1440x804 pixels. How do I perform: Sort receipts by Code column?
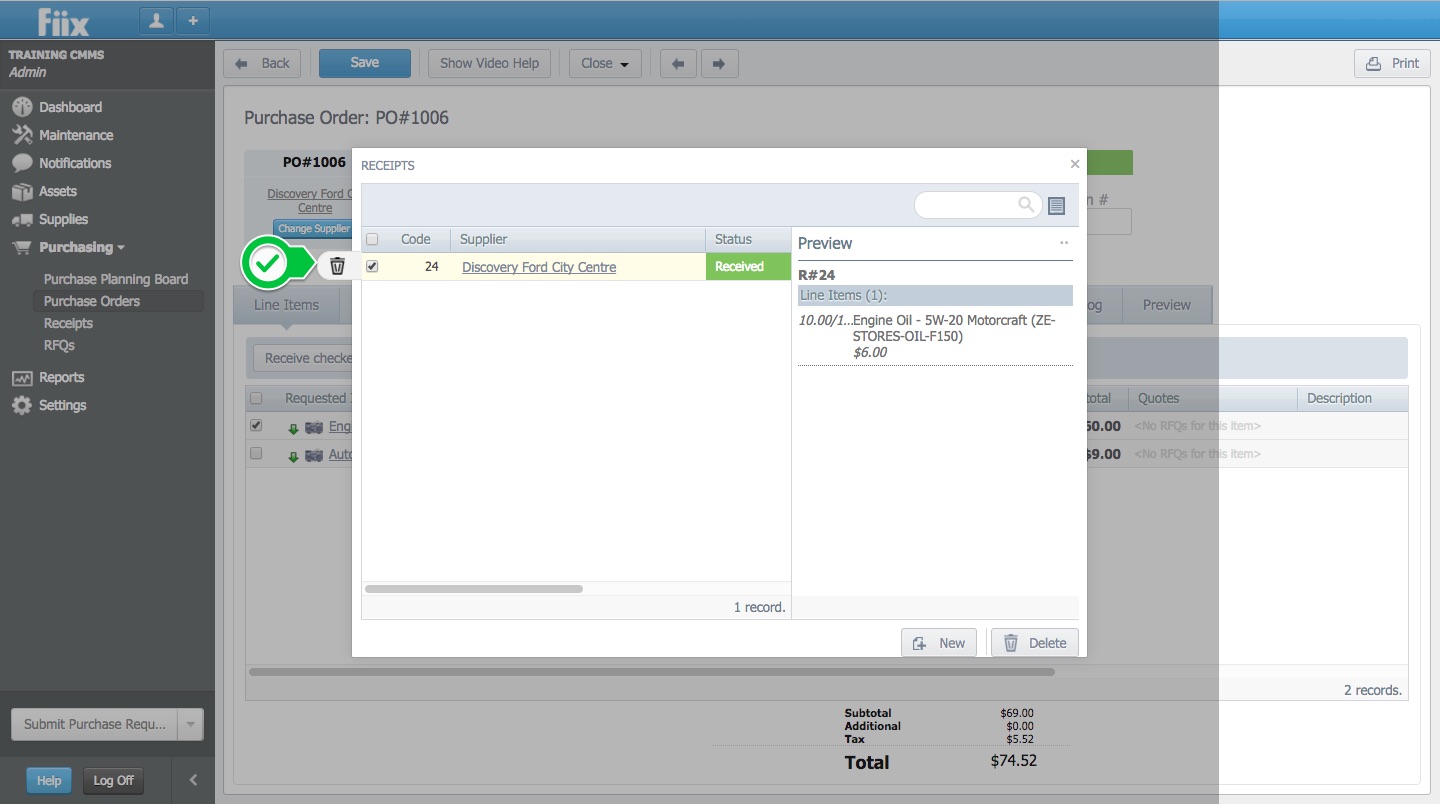click(416, 240)
